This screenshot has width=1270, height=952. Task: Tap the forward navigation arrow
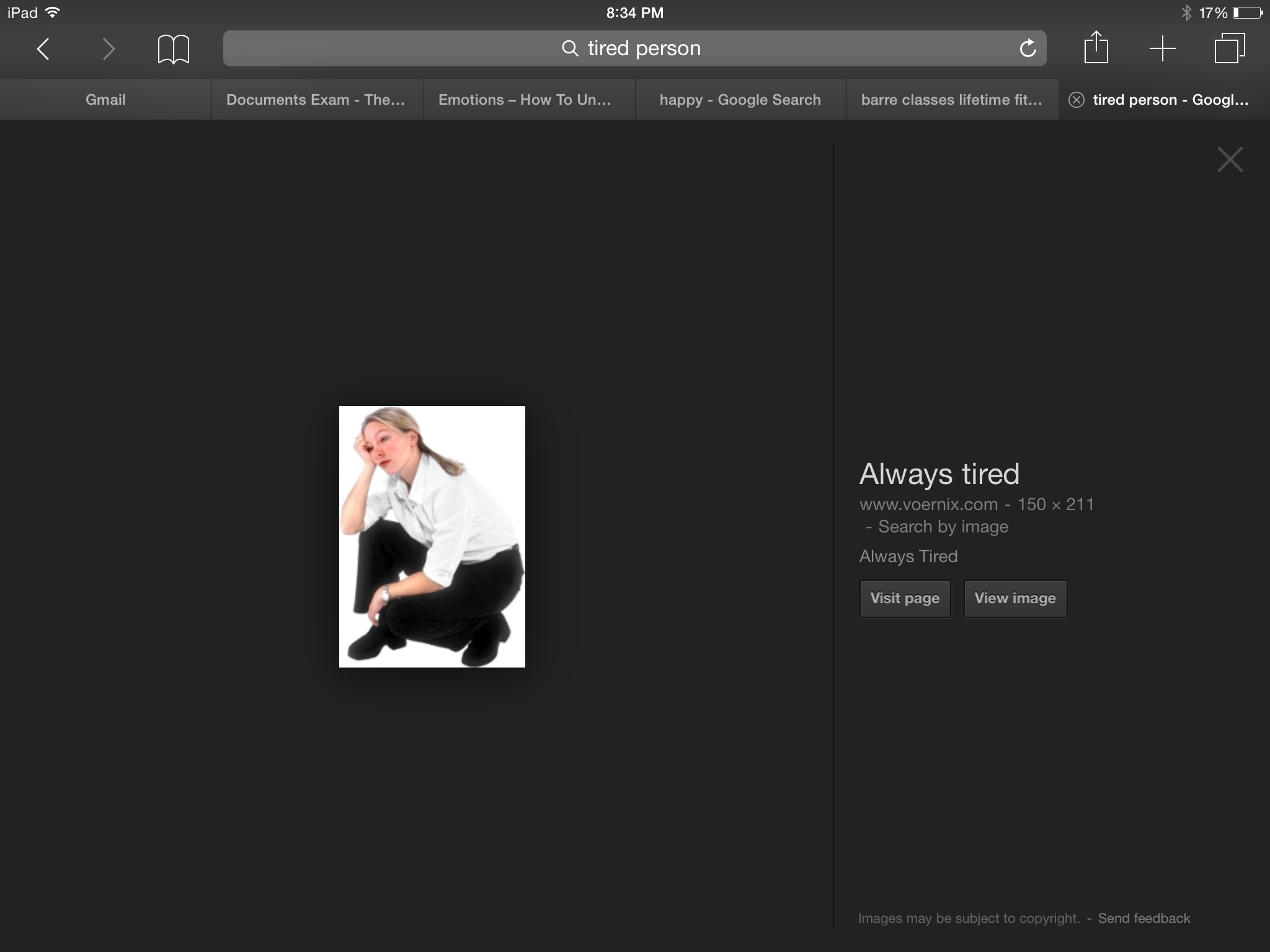point(109,49)
